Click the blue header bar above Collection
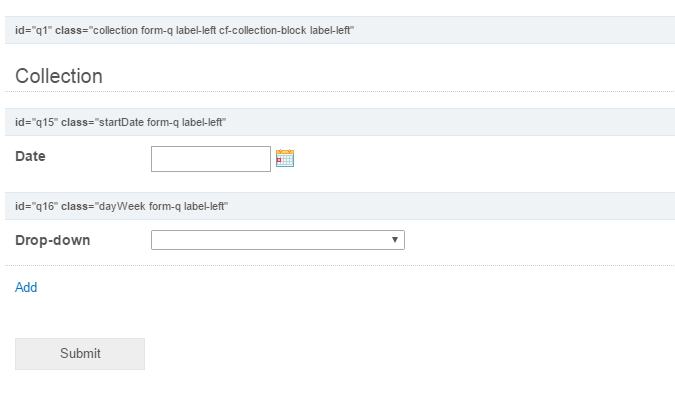Viewport: 675px width, 416px height. 500,30
